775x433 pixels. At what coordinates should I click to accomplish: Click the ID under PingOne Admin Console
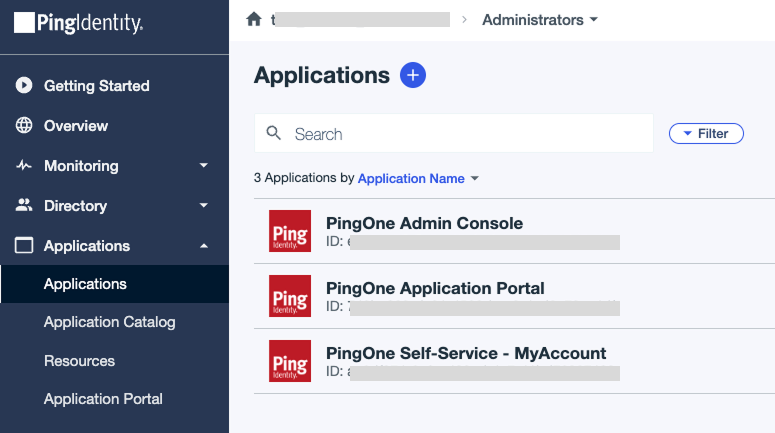tap(473, 242)
